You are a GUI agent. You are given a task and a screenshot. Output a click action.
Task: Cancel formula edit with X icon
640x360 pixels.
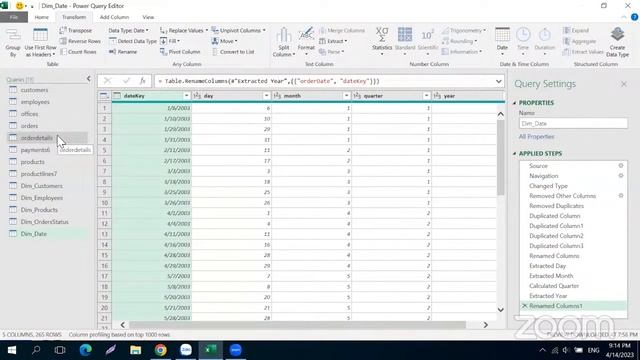pyautogui.click(x=107, y=81)
